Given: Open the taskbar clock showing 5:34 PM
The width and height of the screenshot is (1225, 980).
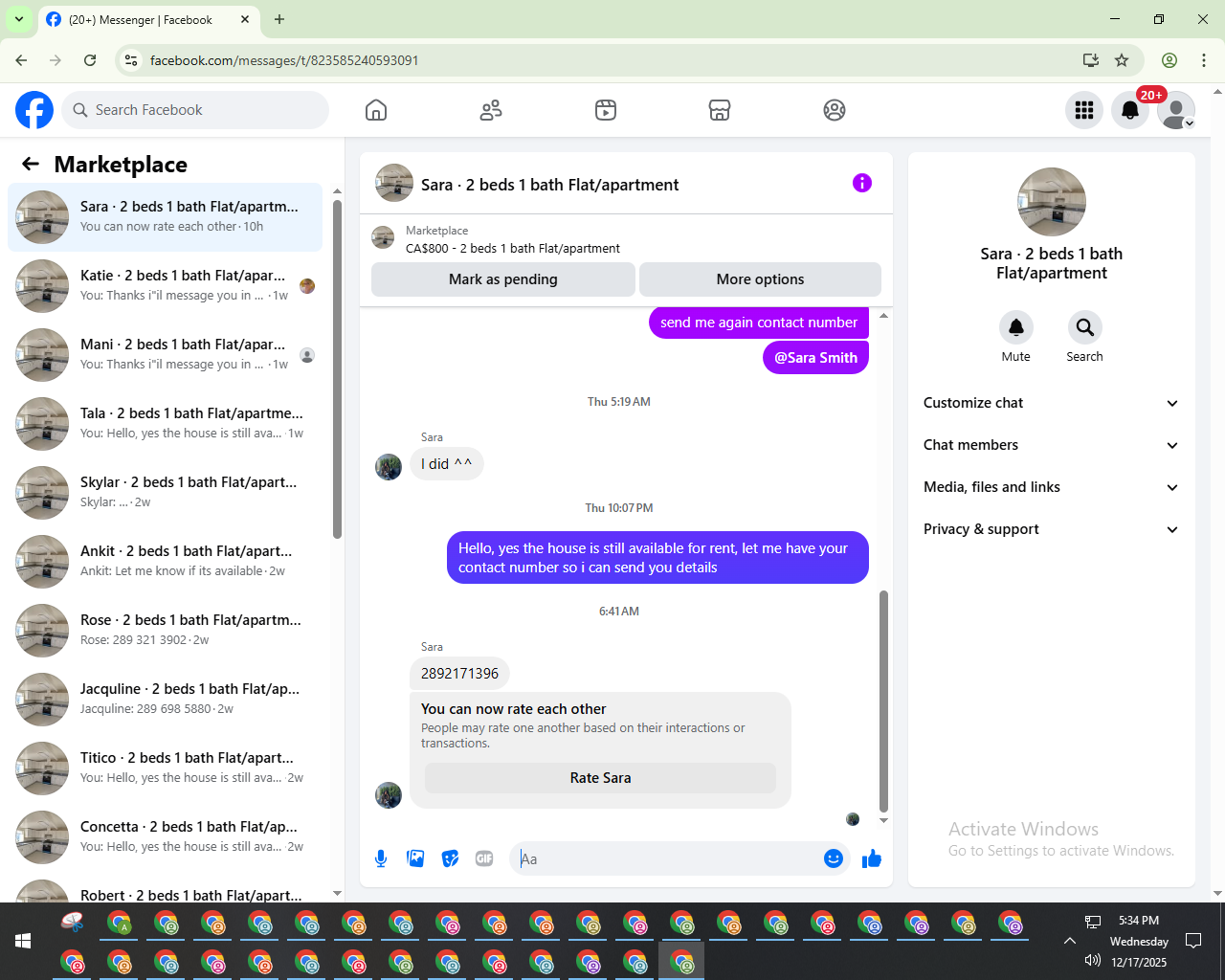Looking at the screenshot, I should 1139,941.
